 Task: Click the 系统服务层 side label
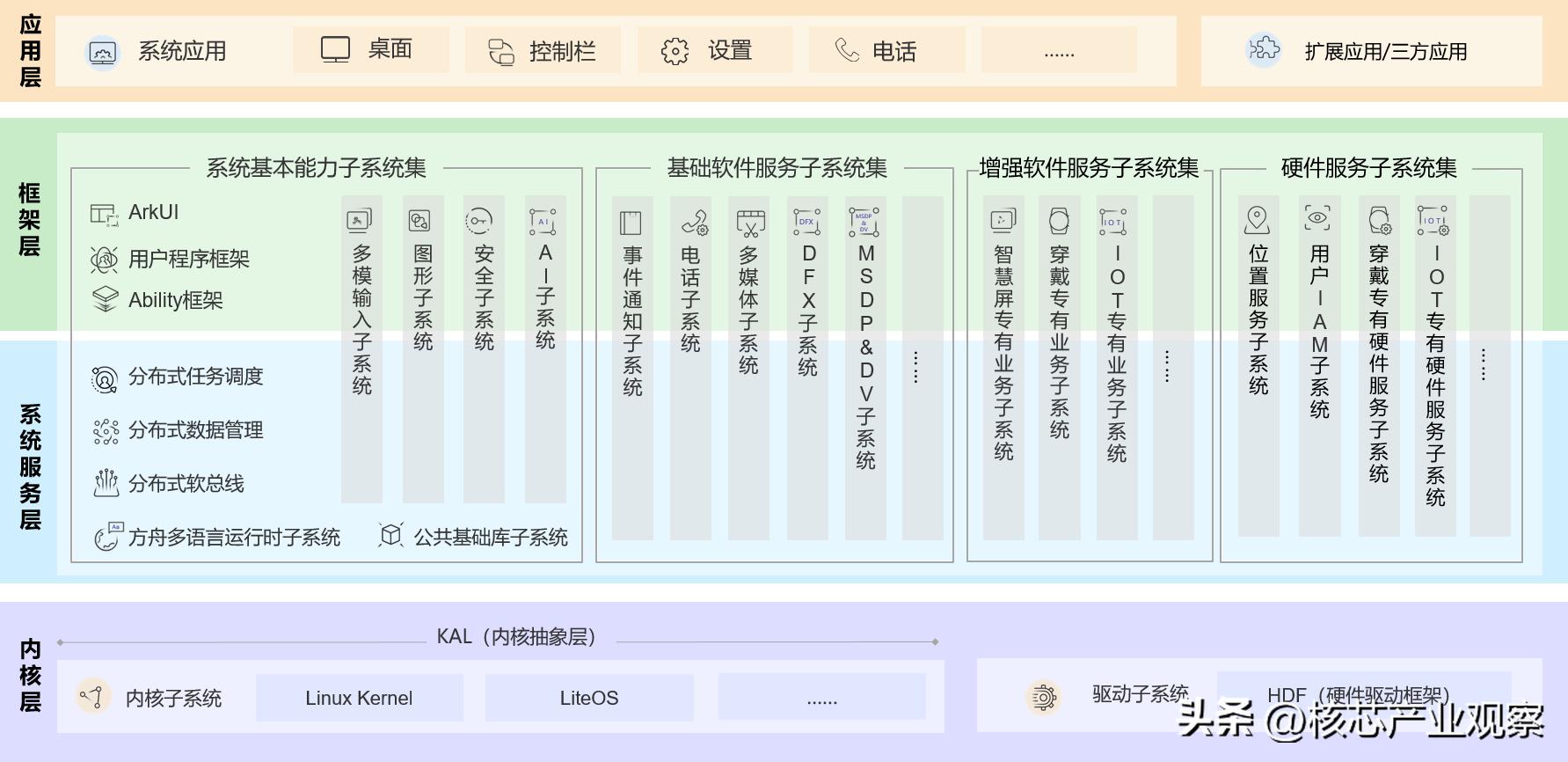click(x=31, y=466)
